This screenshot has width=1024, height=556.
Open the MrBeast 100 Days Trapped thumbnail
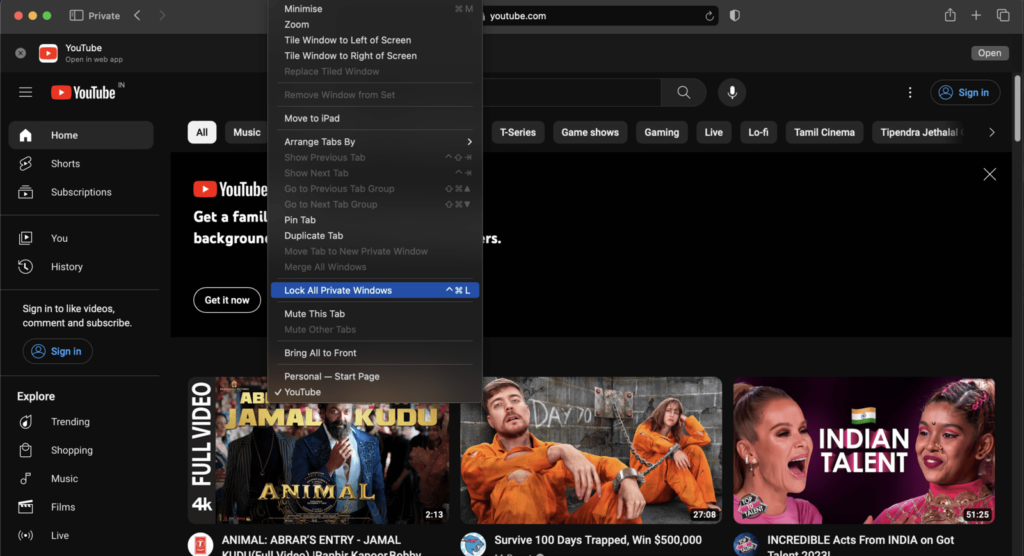point(590,450)
